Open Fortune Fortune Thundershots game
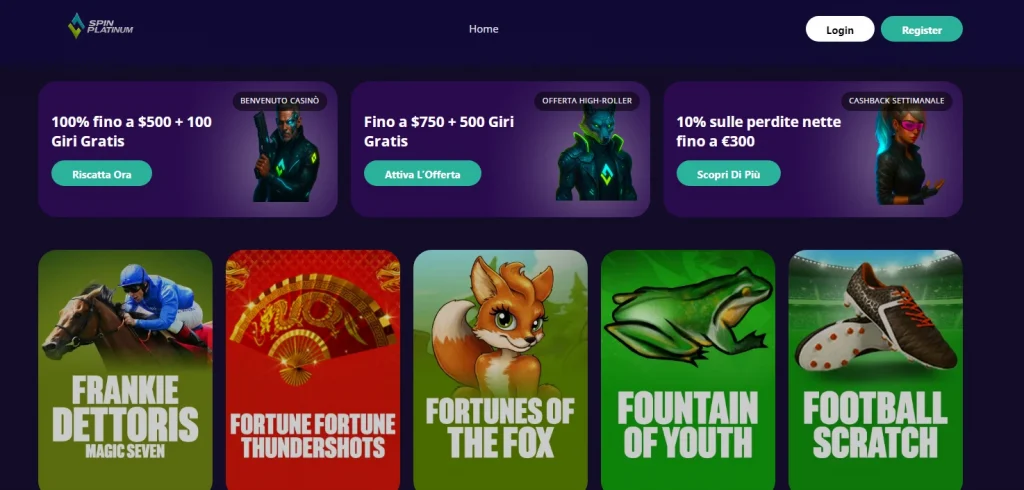This screenshot has width=1024, height=490. [313, 370]
